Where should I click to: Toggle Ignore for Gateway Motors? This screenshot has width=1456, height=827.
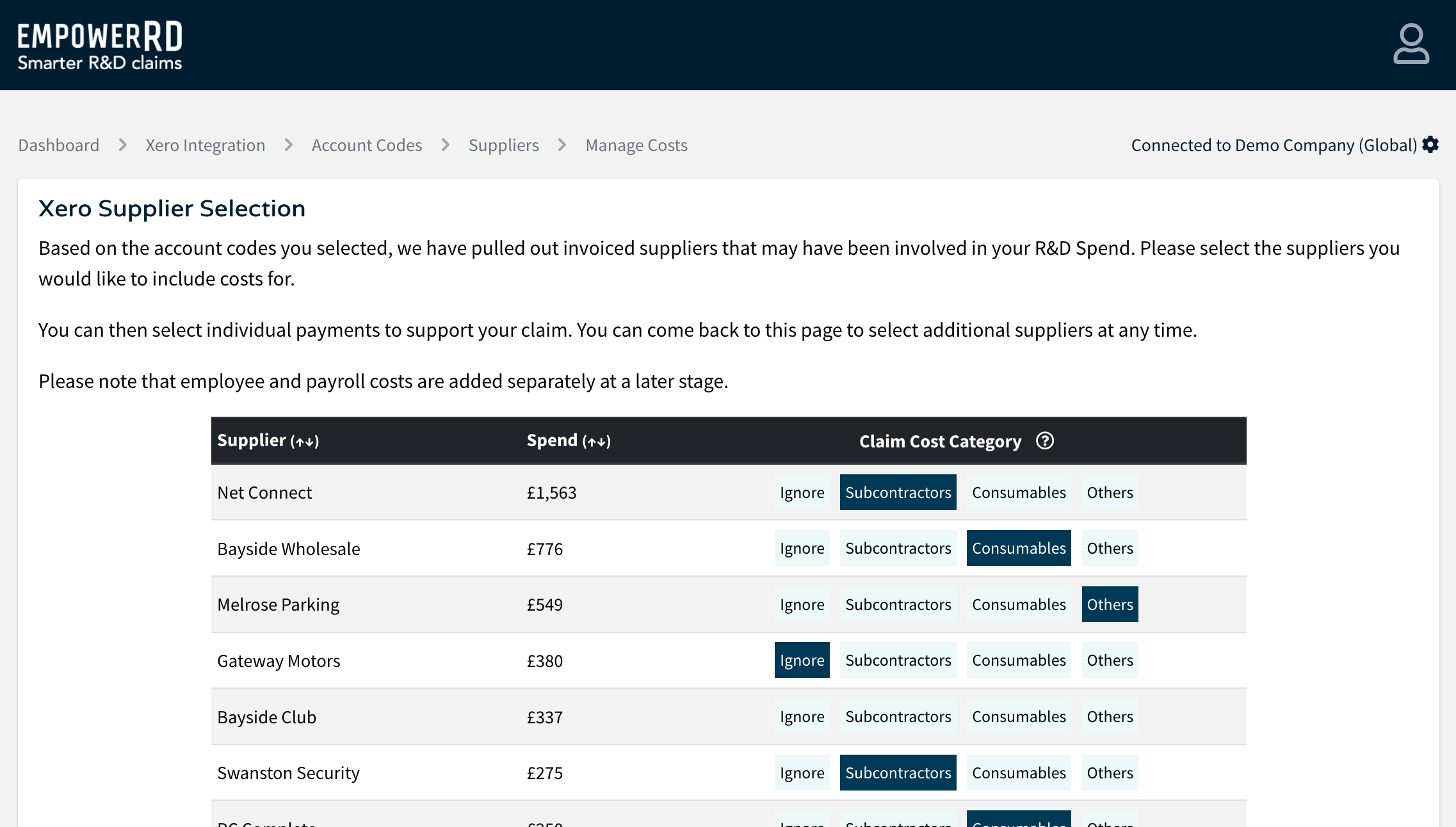802,660
